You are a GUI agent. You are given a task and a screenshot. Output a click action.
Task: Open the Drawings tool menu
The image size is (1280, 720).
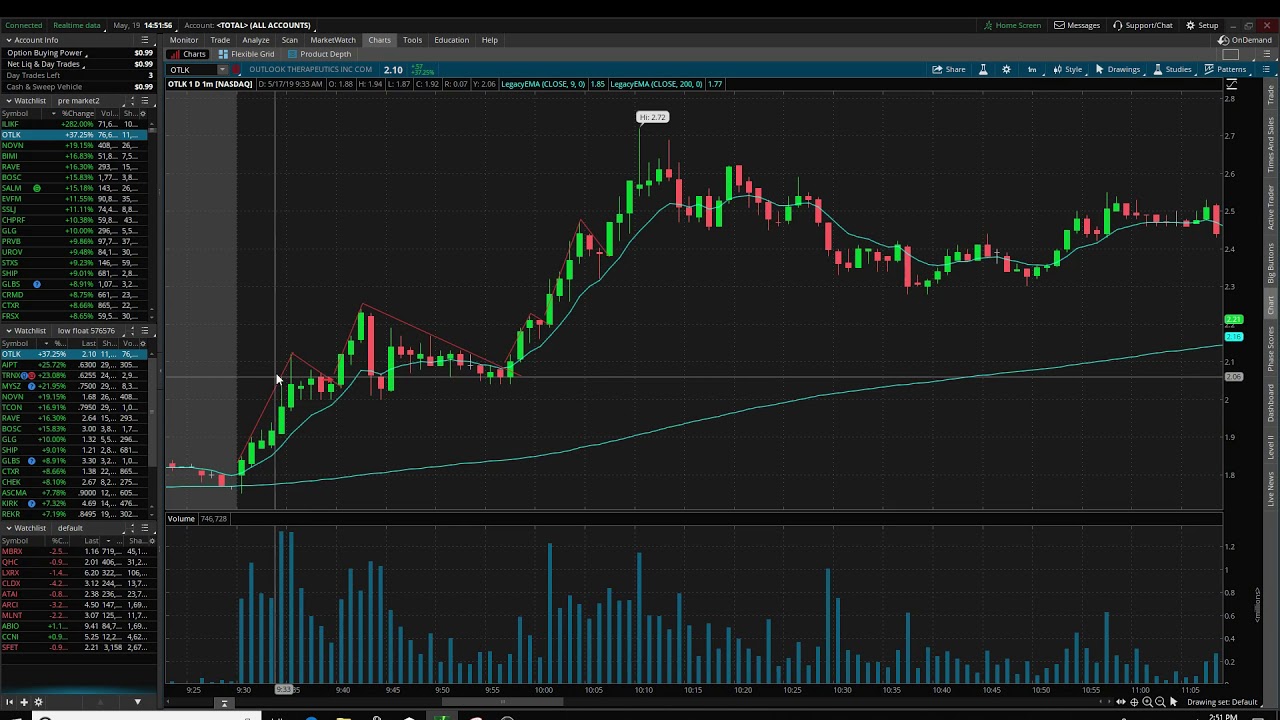pyautogui.click(x=1117, y=69)
